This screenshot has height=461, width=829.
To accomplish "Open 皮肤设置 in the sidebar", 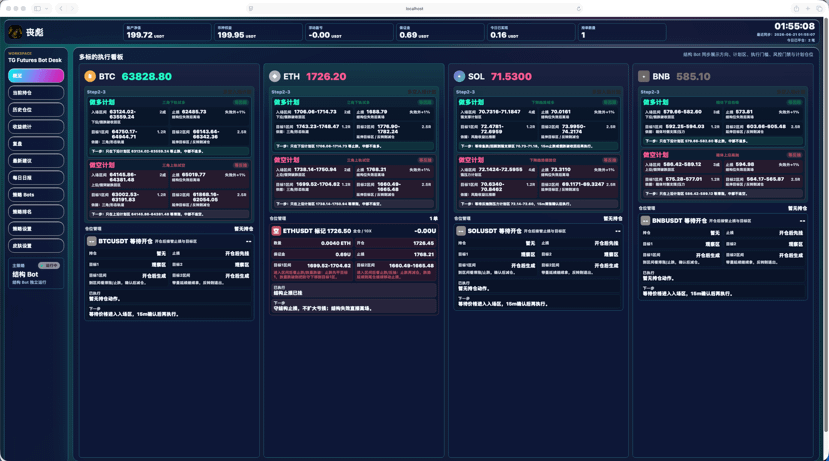I will [x=36, y=245].
